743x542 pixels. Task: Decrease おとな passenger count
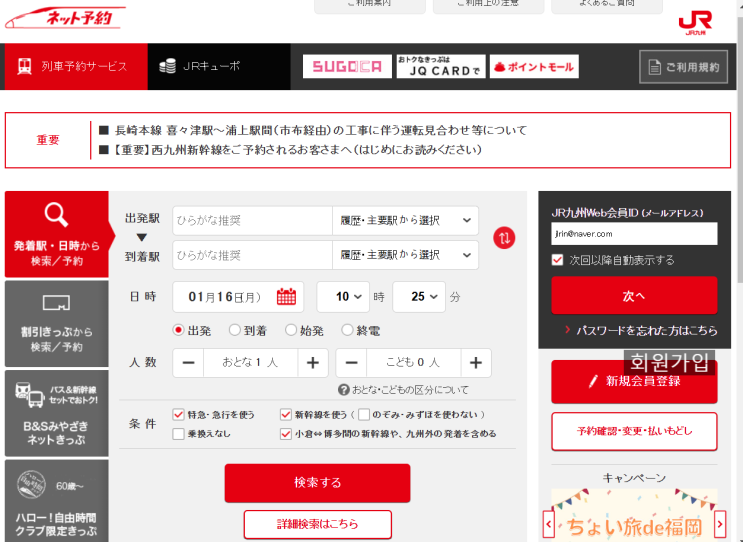tap(189, 363)
